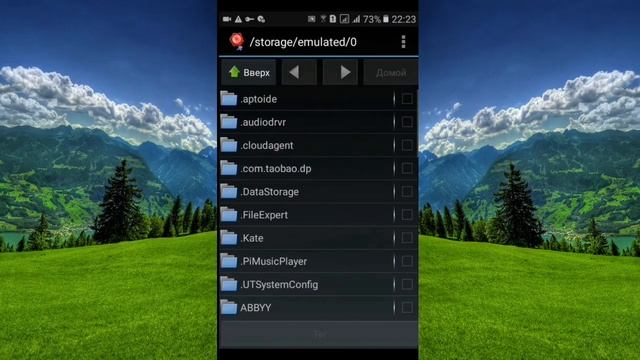Tap the Wi-Fi status icon

[x=323, y=19]
